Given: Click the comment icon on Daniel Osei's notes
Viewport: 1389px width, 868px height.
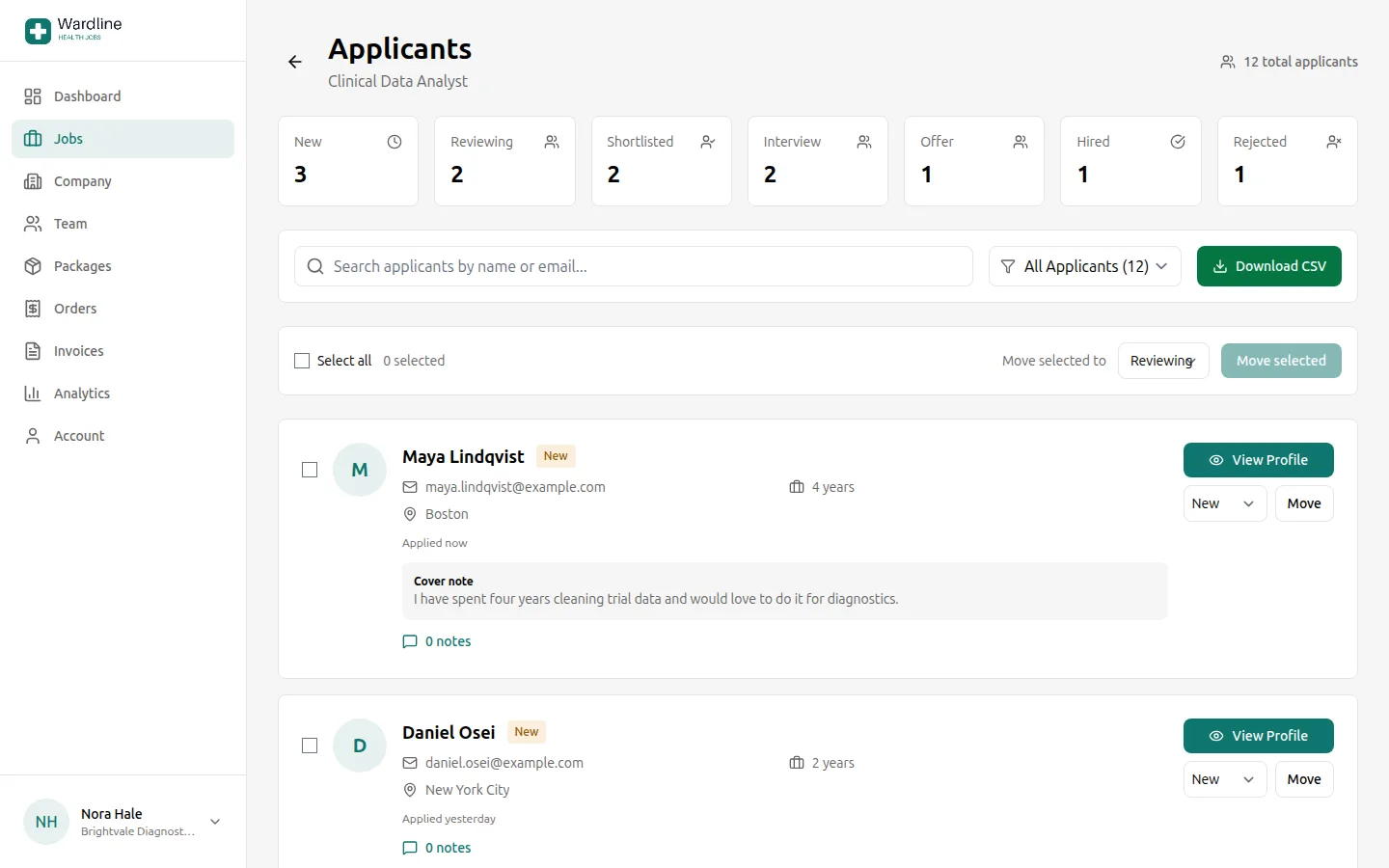Looking at the screenshot, I should 410,848.
